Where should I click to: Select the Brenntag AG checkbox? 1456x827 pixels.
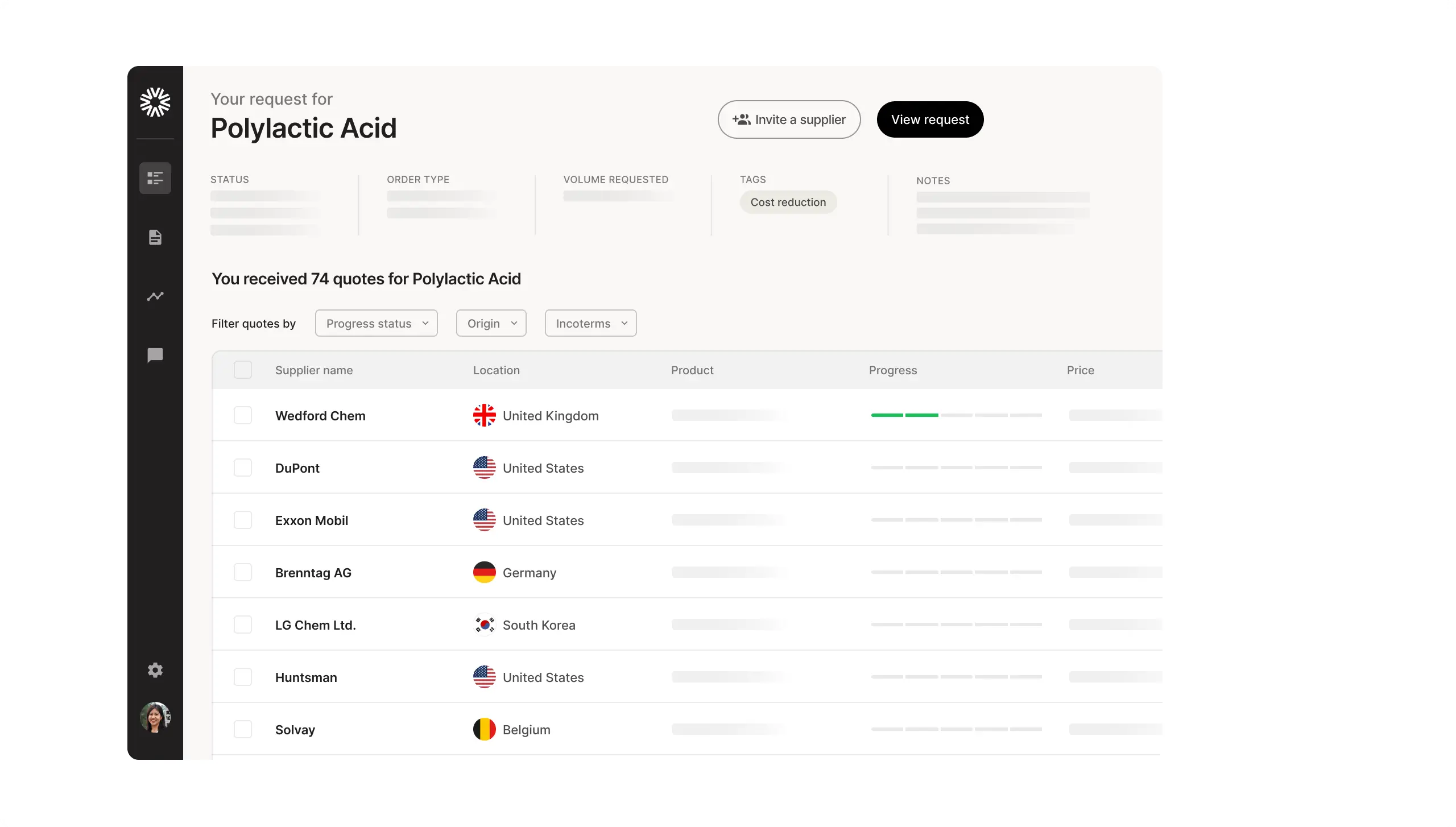click(x=243, y=572)
